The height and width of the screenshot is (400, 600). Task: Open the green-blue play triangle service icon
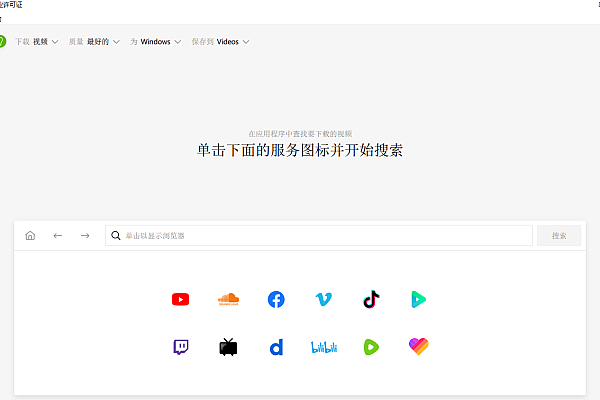(x=419, y=299)
